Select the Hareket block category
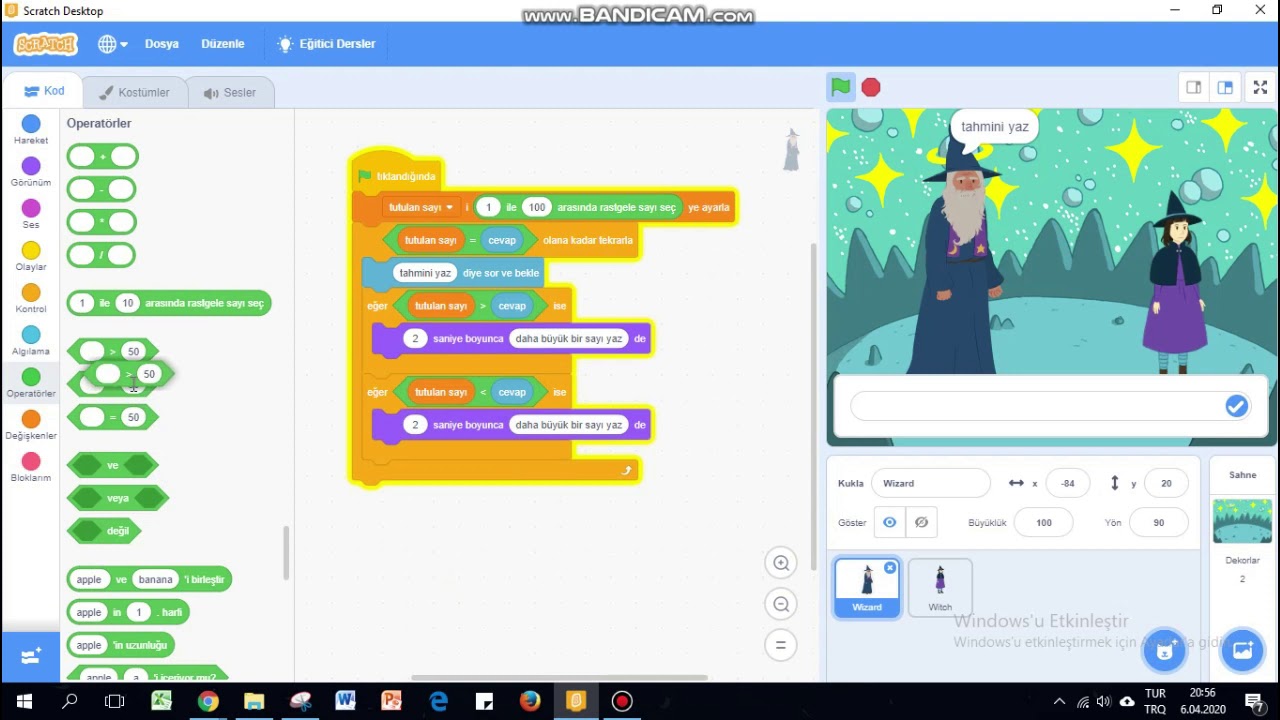 click(x=31, y=130)
